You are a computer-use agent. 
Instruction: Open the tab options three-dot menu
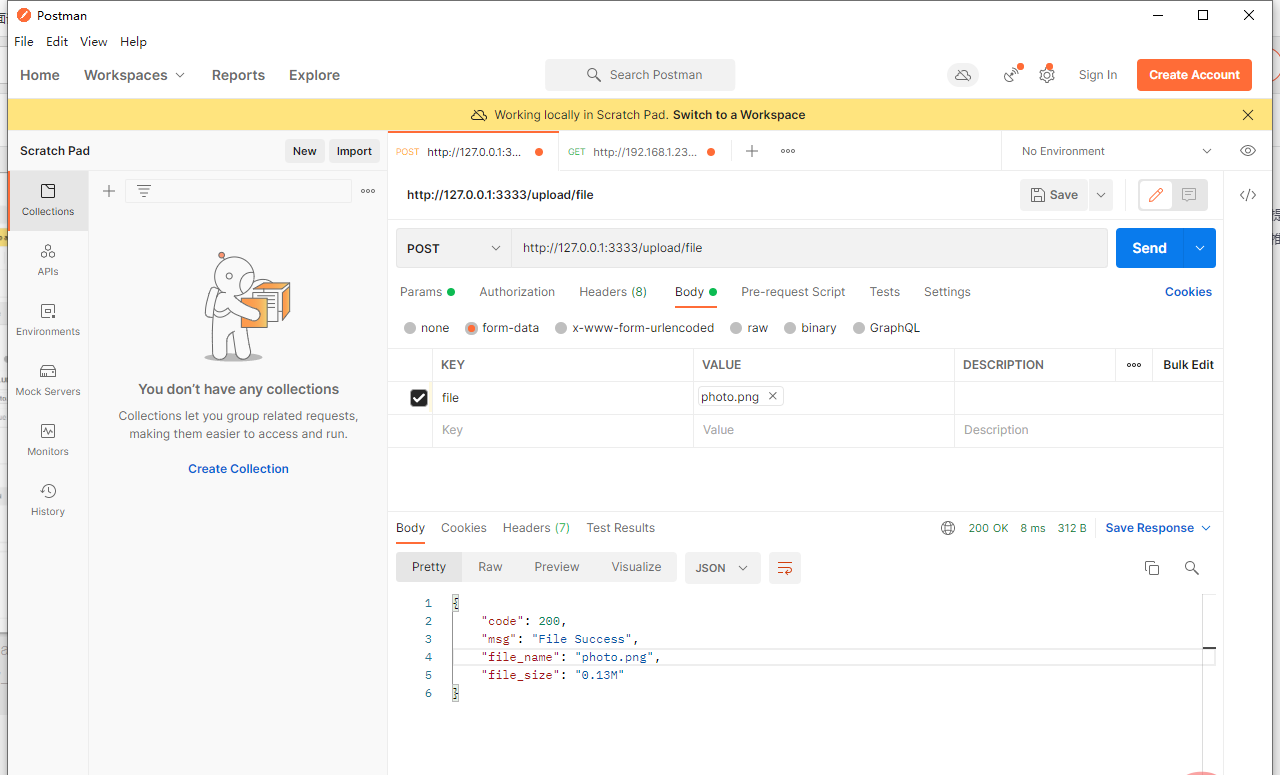pos(788,151)
